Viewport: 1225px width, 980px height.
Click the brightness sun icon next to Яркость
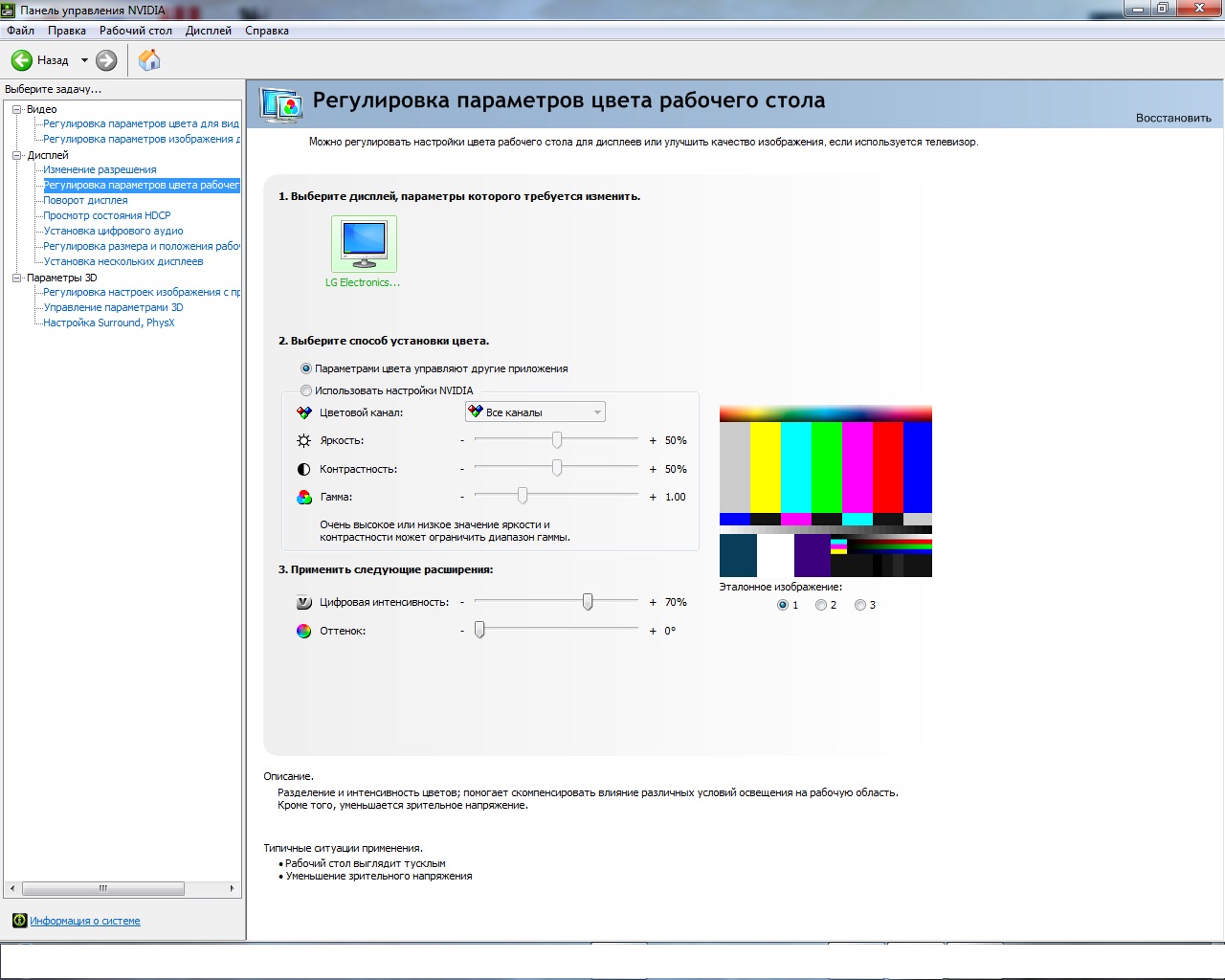click(303, 440)
